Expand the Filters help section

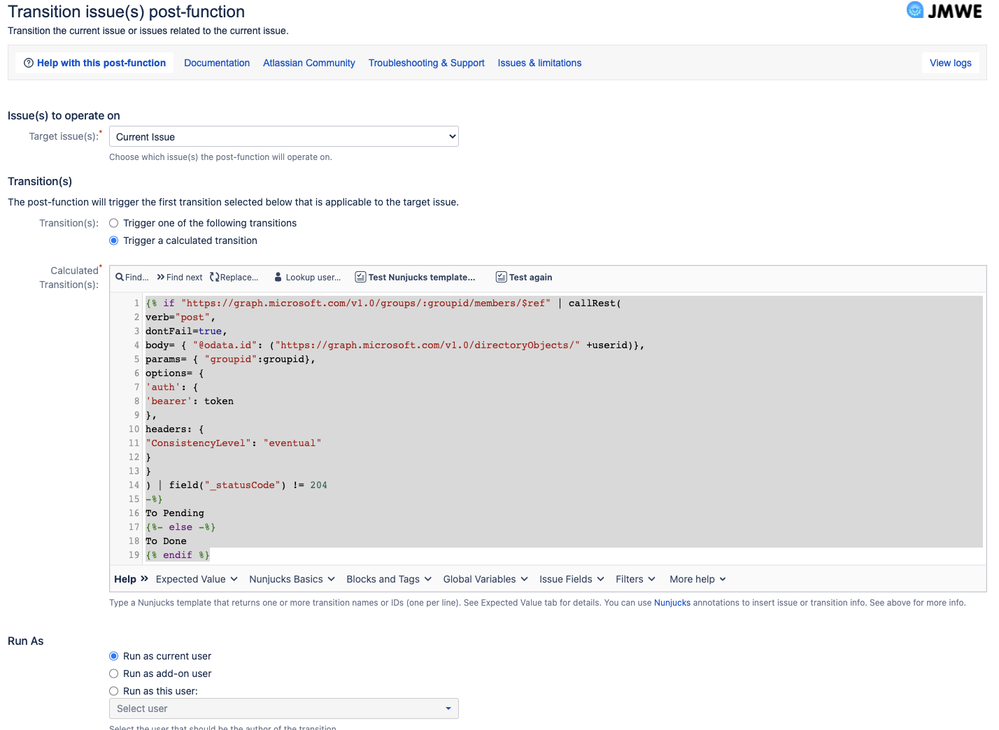(x=635, y=579)
